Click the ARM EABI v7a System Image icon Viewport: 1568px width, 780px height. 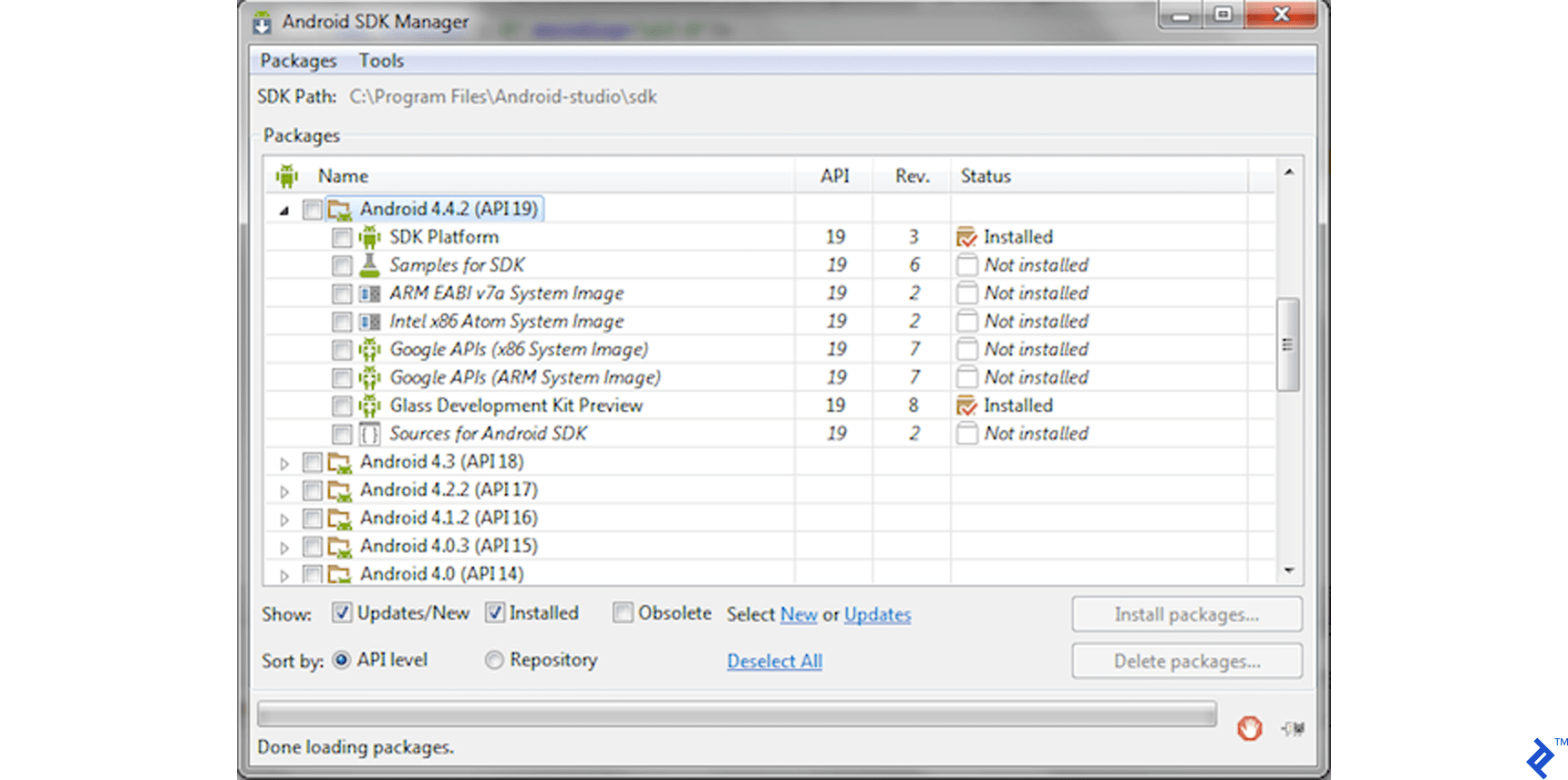pos(369,293)
